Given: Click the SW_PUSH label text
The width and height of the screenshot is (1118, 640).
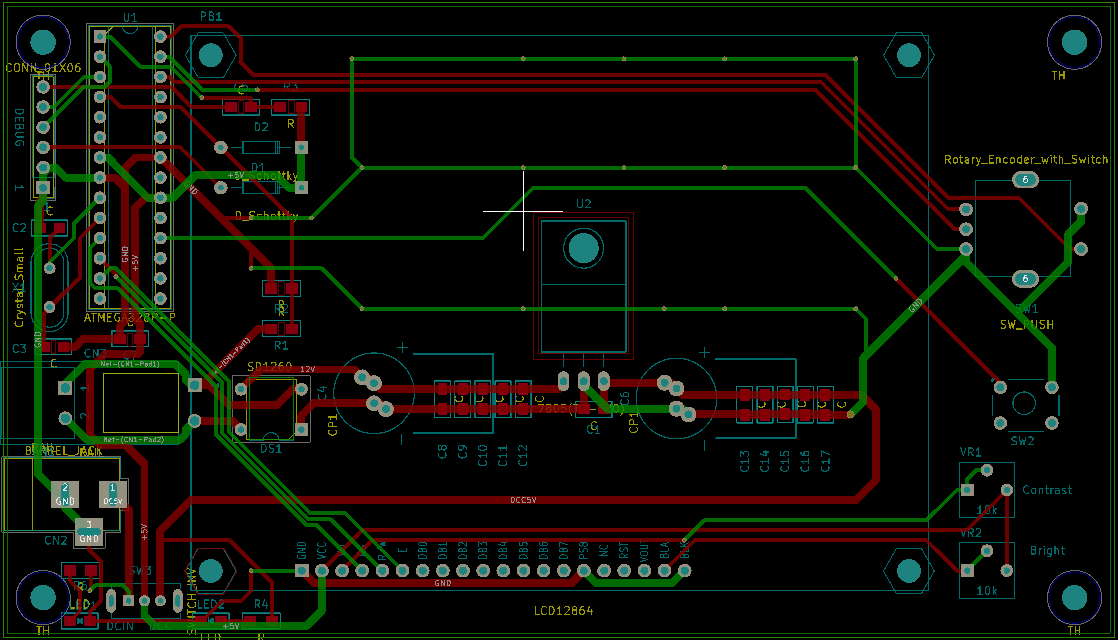Looking at the screenshot, I should coord(1027,325).
